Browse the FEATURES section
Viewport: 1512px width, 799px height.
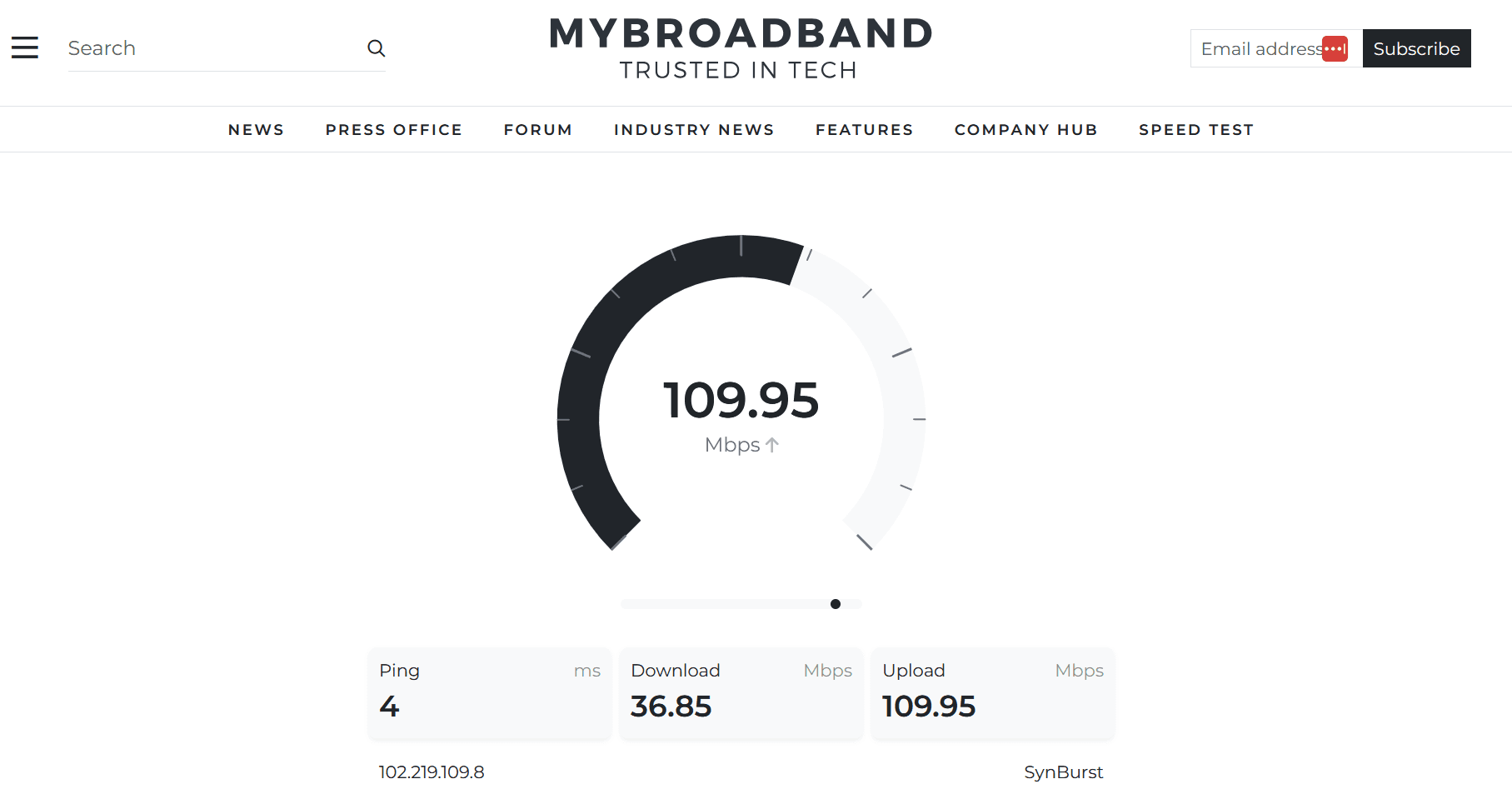coord(864,129)
